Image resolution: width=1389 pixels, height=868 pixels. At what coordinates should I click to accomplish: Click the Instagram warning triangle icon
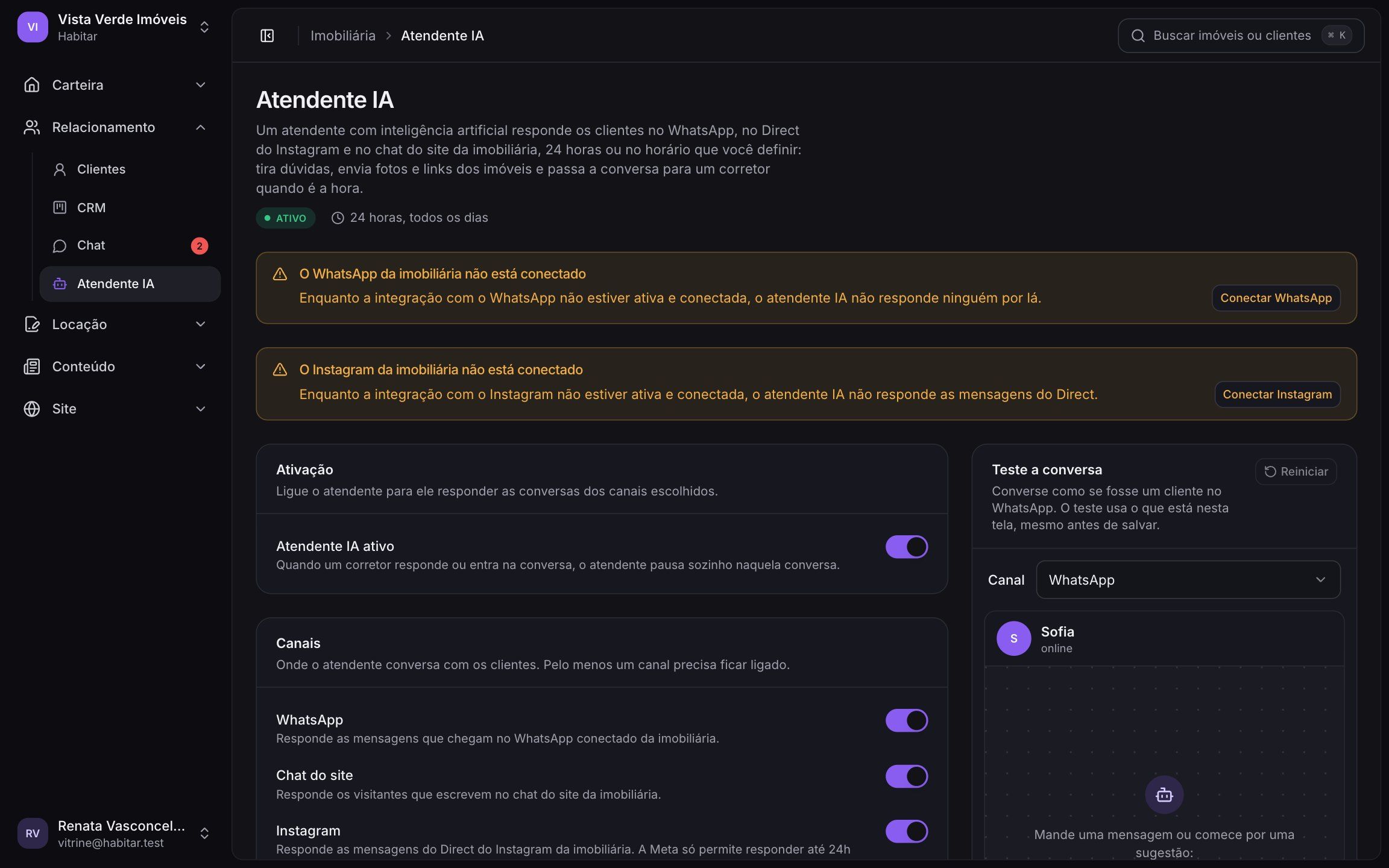(280, 370)
